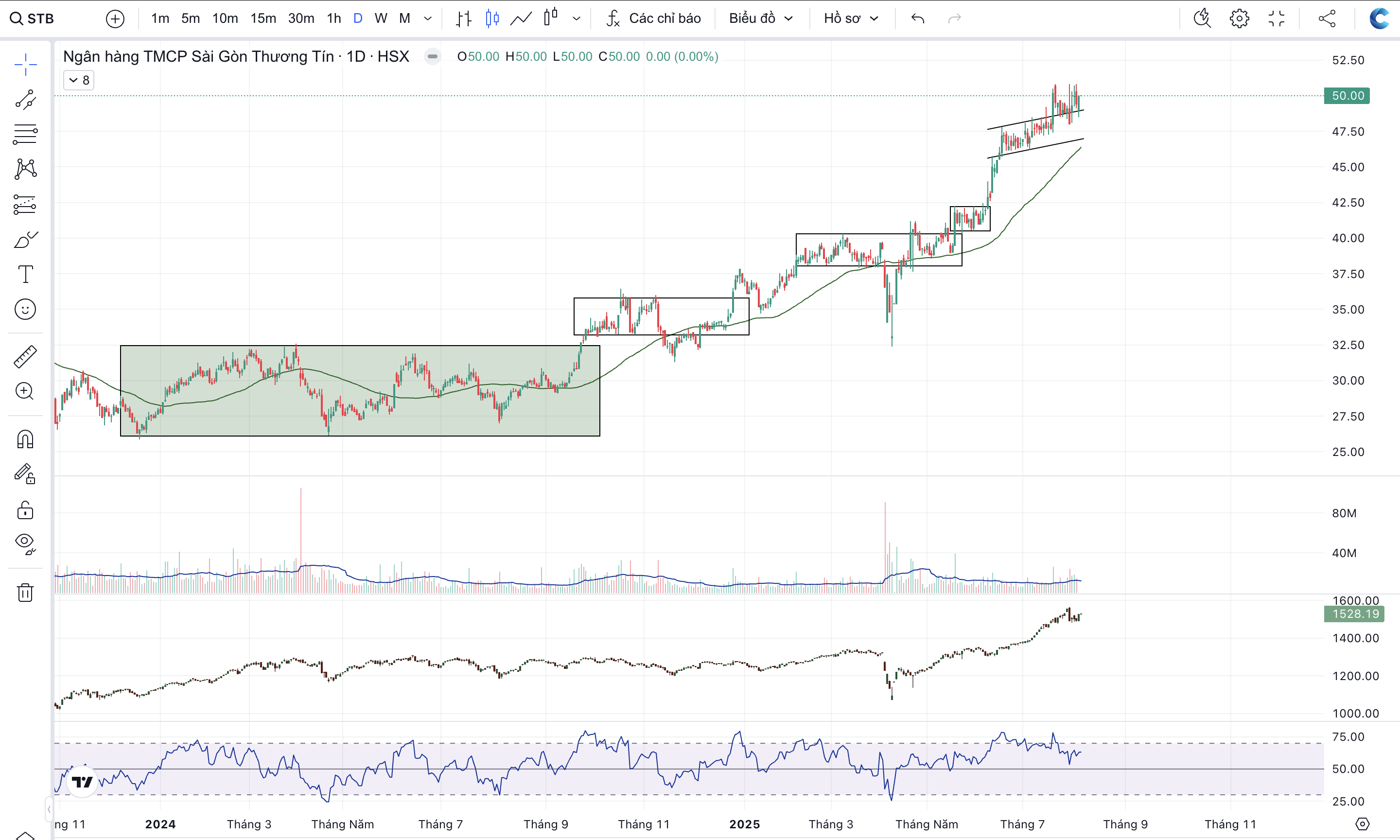Toggle lock all drawing tools

pos(25,510)
